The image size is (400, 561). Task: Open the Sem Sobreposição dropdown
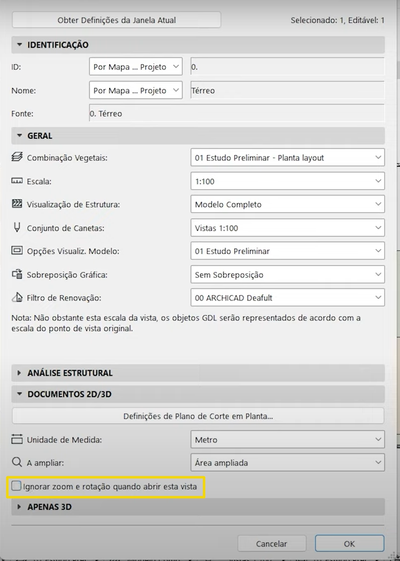(x=287, y=274)
